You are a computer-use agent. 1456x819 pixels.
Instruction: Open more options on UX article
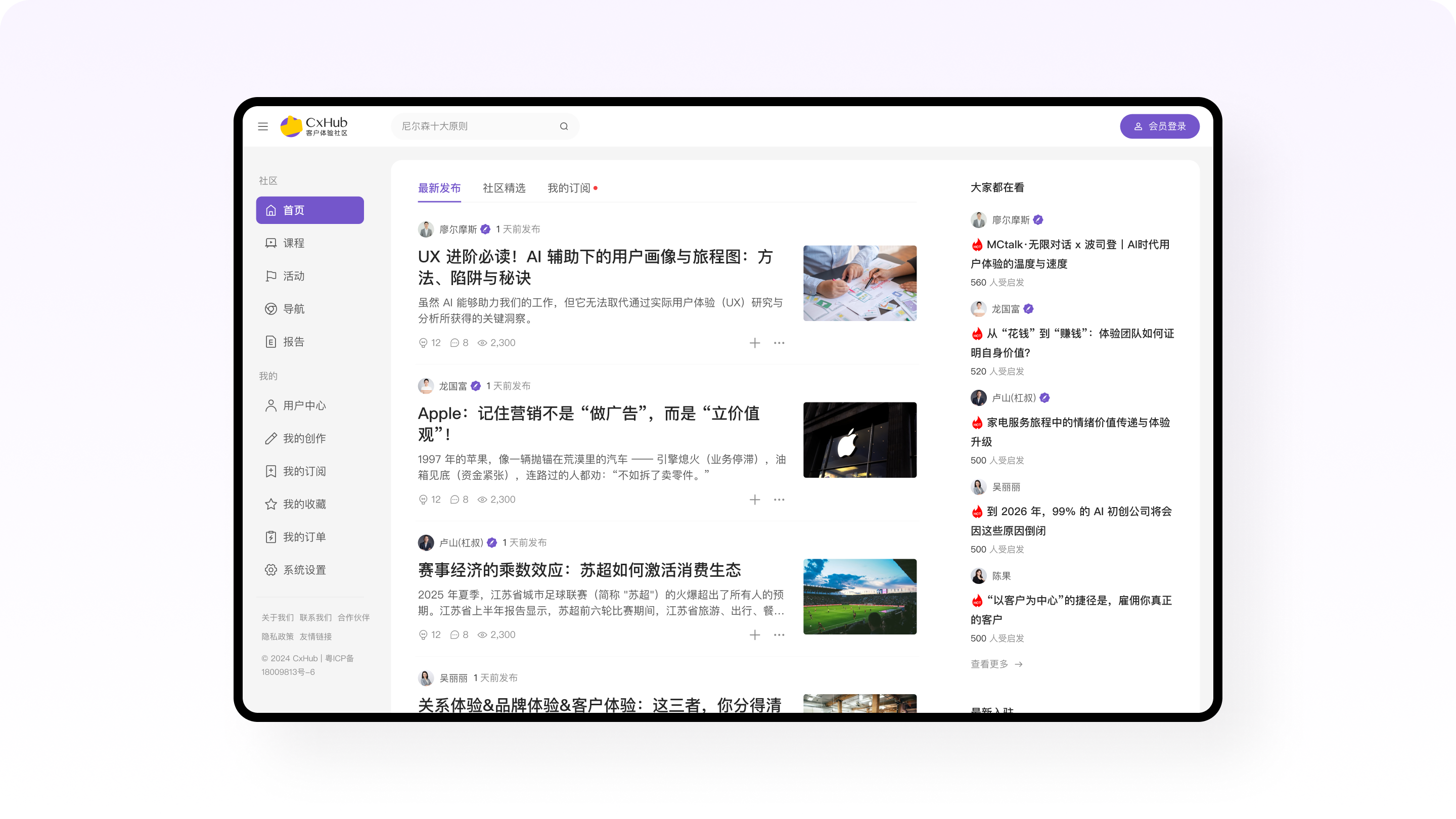tap(779, 343)
